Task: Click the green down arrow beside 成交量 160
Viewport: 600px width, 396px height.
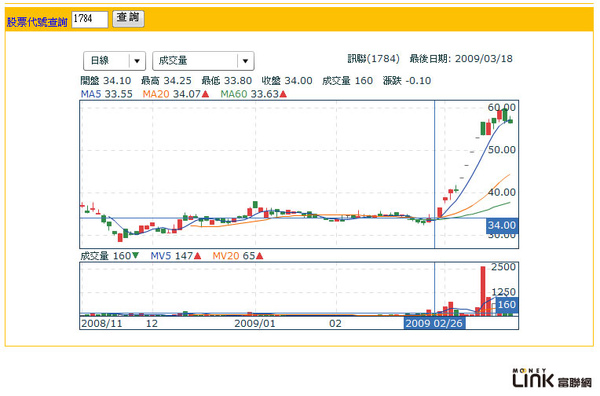Action: click(135, 255)
